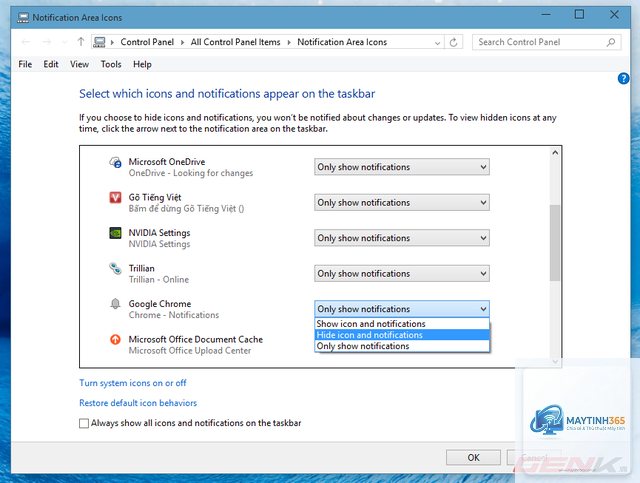This screenshot has width=640, height=483.
Task: Click the Gõ Tiếng Việt red V icon
Action: [x=115, y=198]
